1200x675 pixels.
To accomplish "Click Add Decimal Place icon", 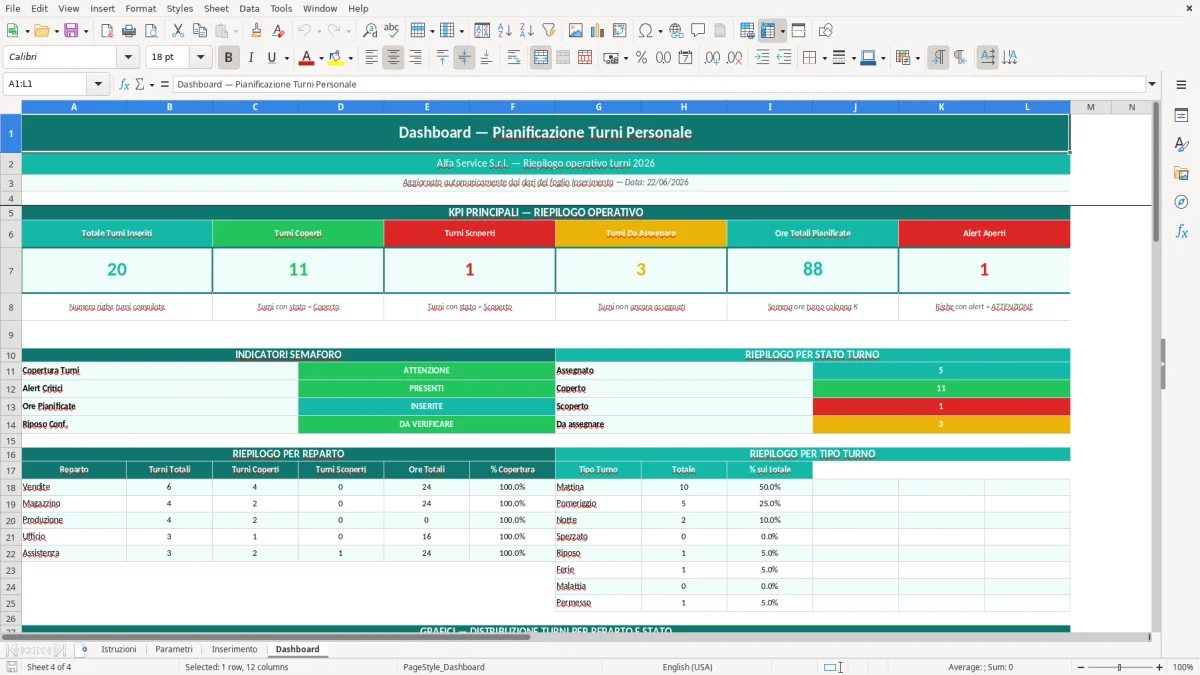I will click(713, 58).
